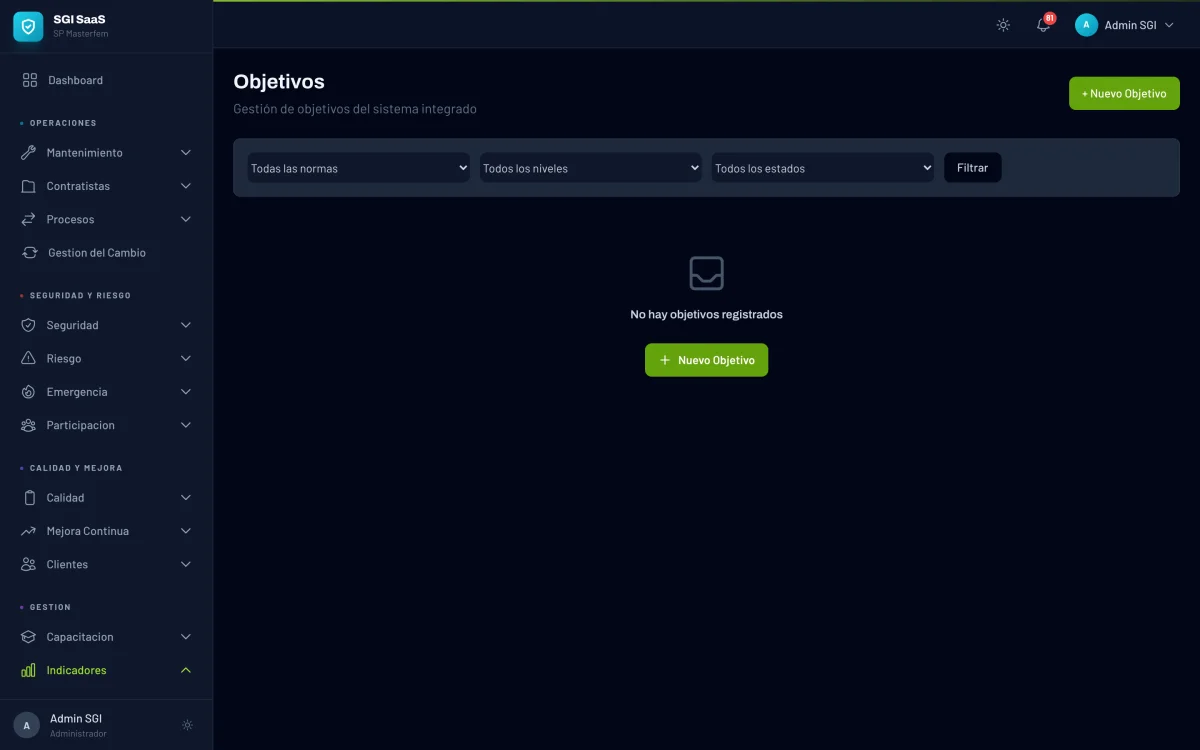Click the top-right Nuevo Objetivo button
Screen dimensions: 1200x750
[1124, 93]
